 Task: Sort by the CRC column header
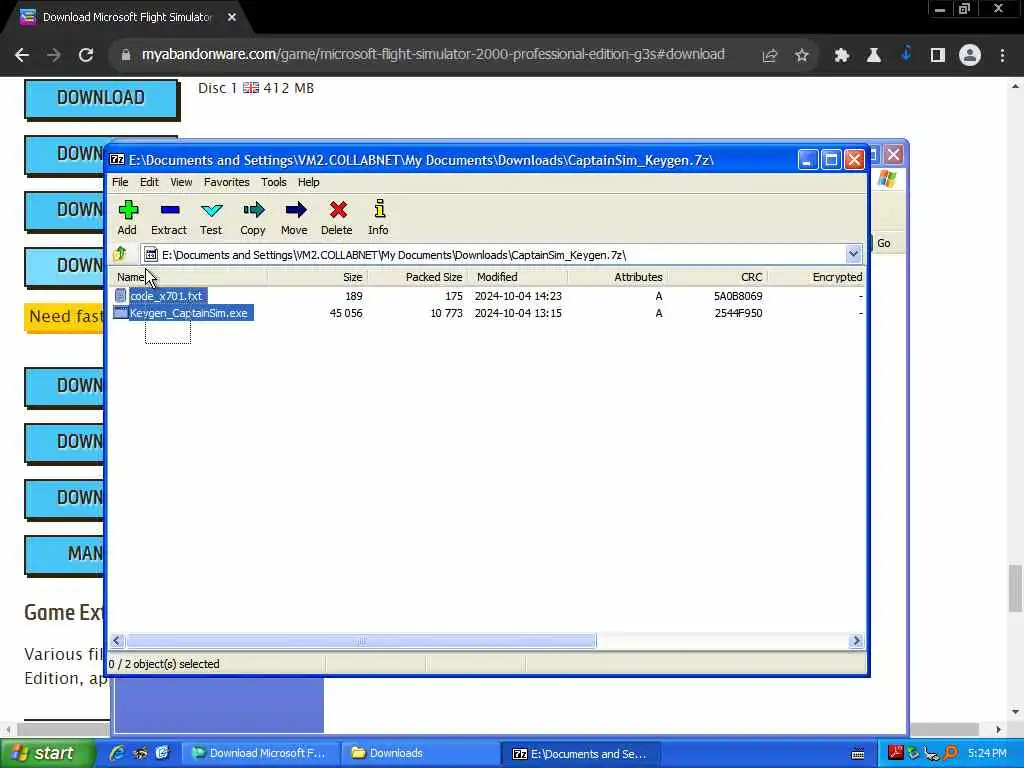[x=717, y=277]
